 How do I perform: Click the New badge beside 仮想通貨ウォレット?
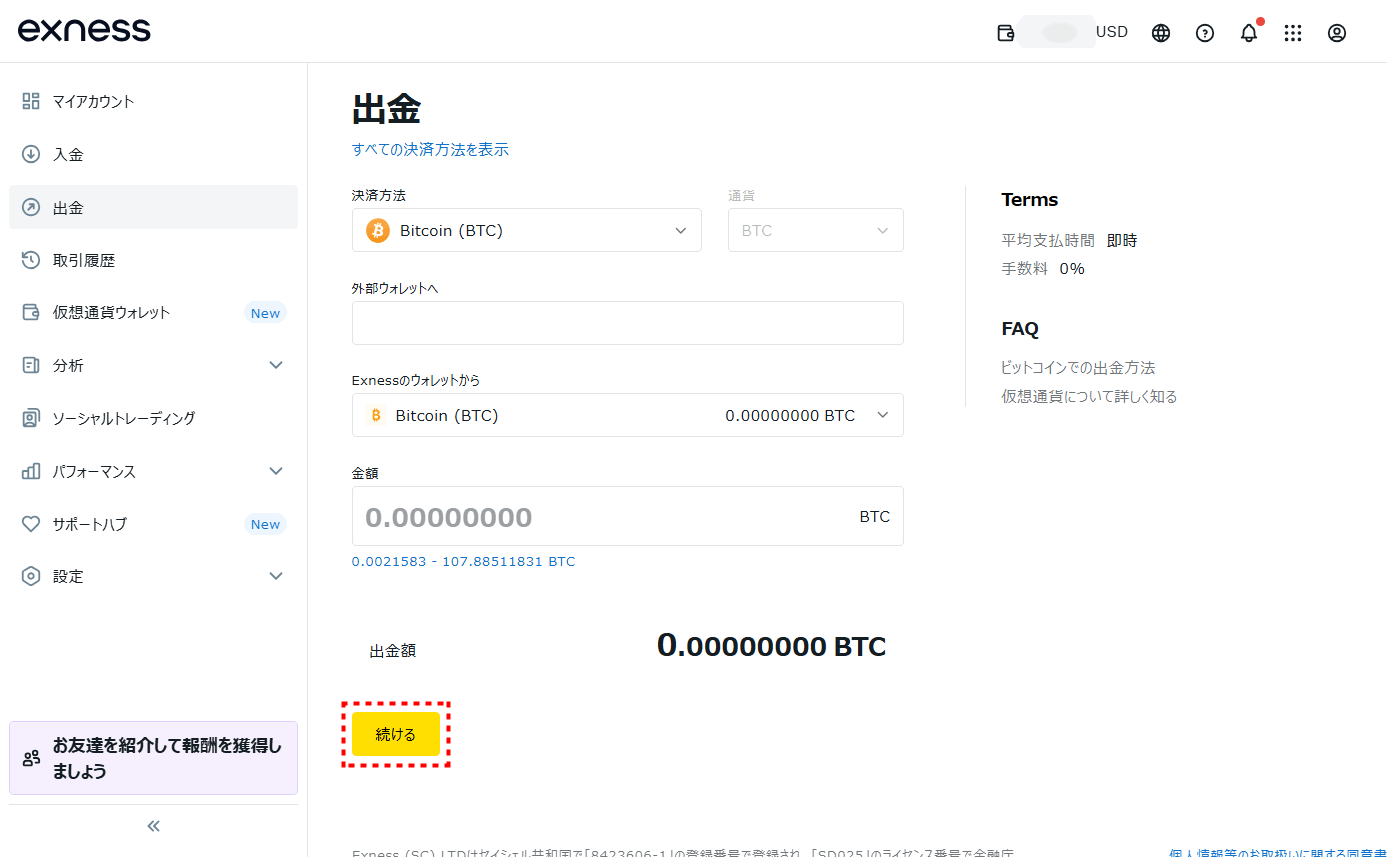pyautogui.click(x=265, y=313)
